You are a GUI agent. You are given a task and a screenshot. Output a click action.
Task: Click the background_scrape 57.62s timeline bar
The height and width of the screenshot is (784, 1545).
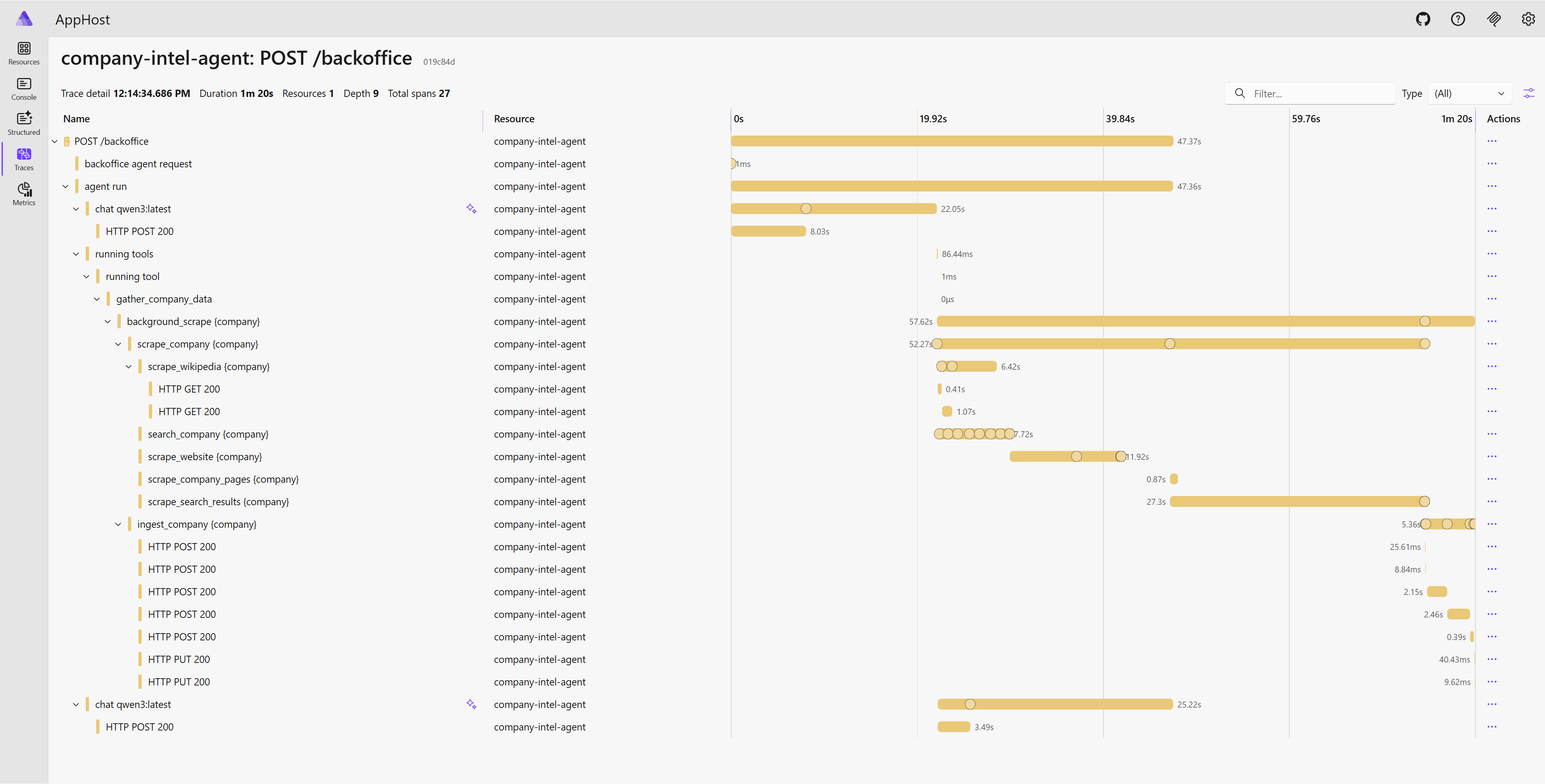(x=1200, y=321)
